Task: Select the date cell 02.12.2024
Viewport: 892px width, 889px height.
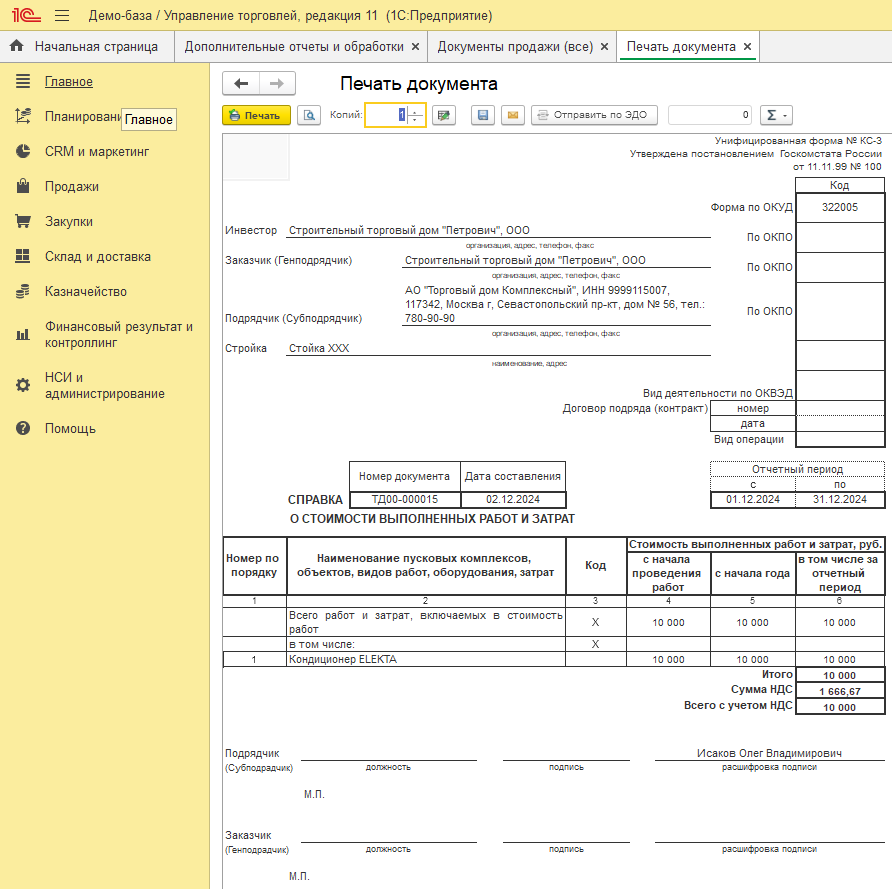Action: tap(513, 499)
